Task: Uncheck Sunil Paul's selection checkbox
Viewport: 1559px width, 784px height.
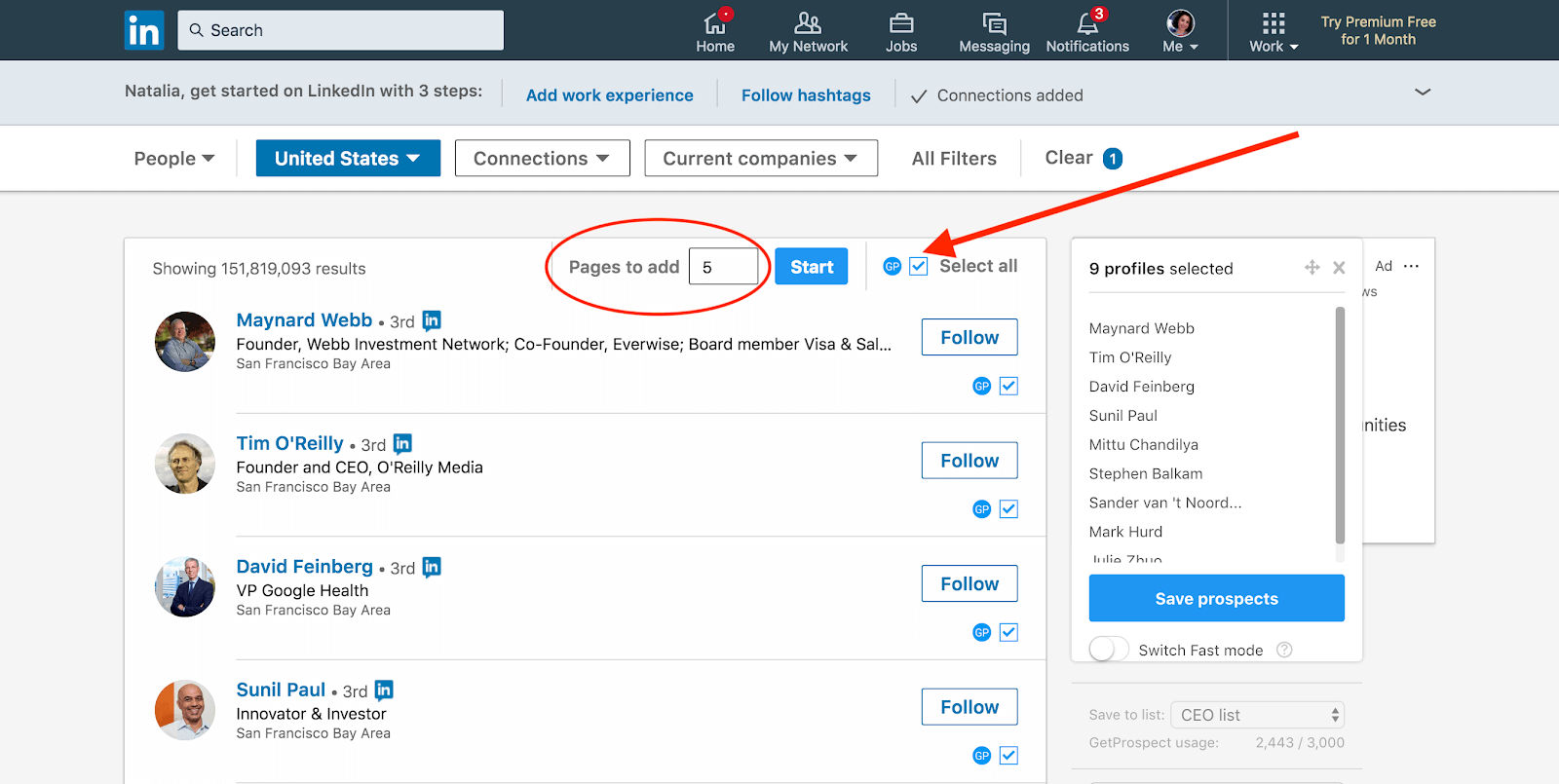Action: (x=1008, y=755)
